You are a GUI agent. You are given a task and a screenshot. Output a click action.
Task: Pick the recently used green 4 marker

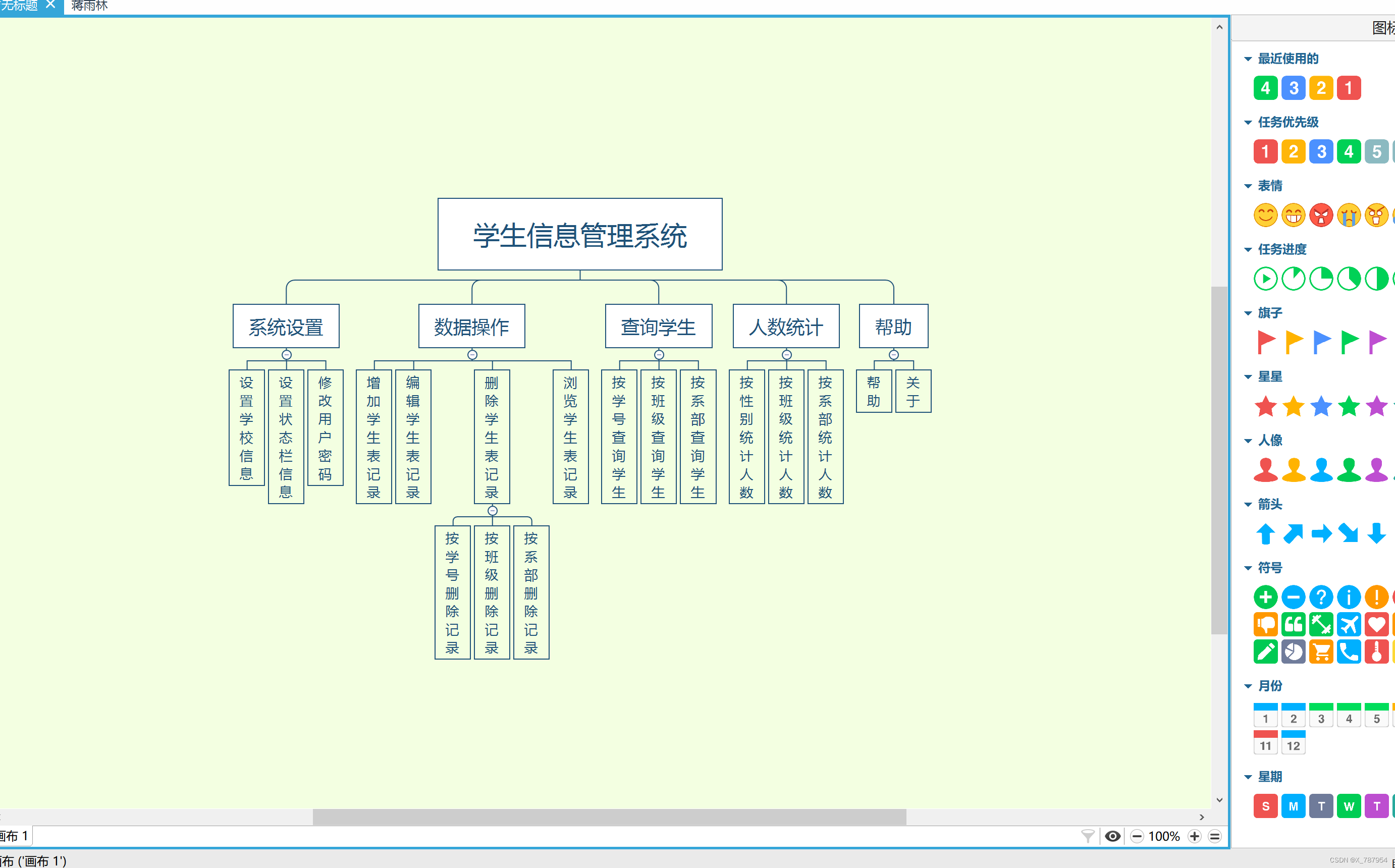[x=1265, y=88]
